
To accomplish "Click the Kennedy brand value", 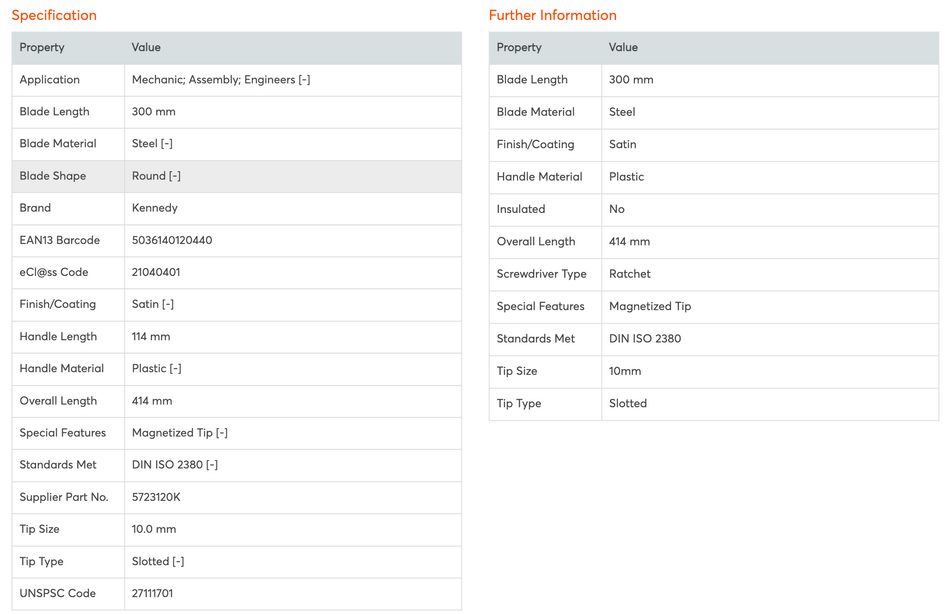I will coord(155,208).
